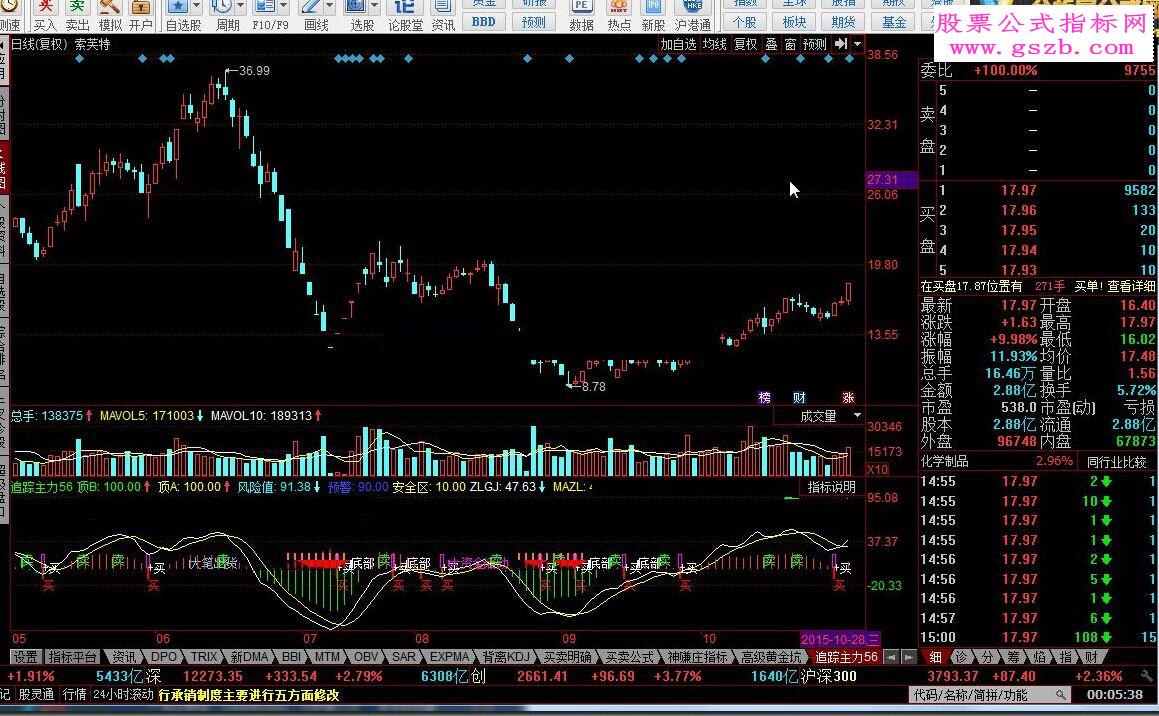Select the 诊 diagnosis tab
The image size is (1159, 716).
tap(962, 657)
